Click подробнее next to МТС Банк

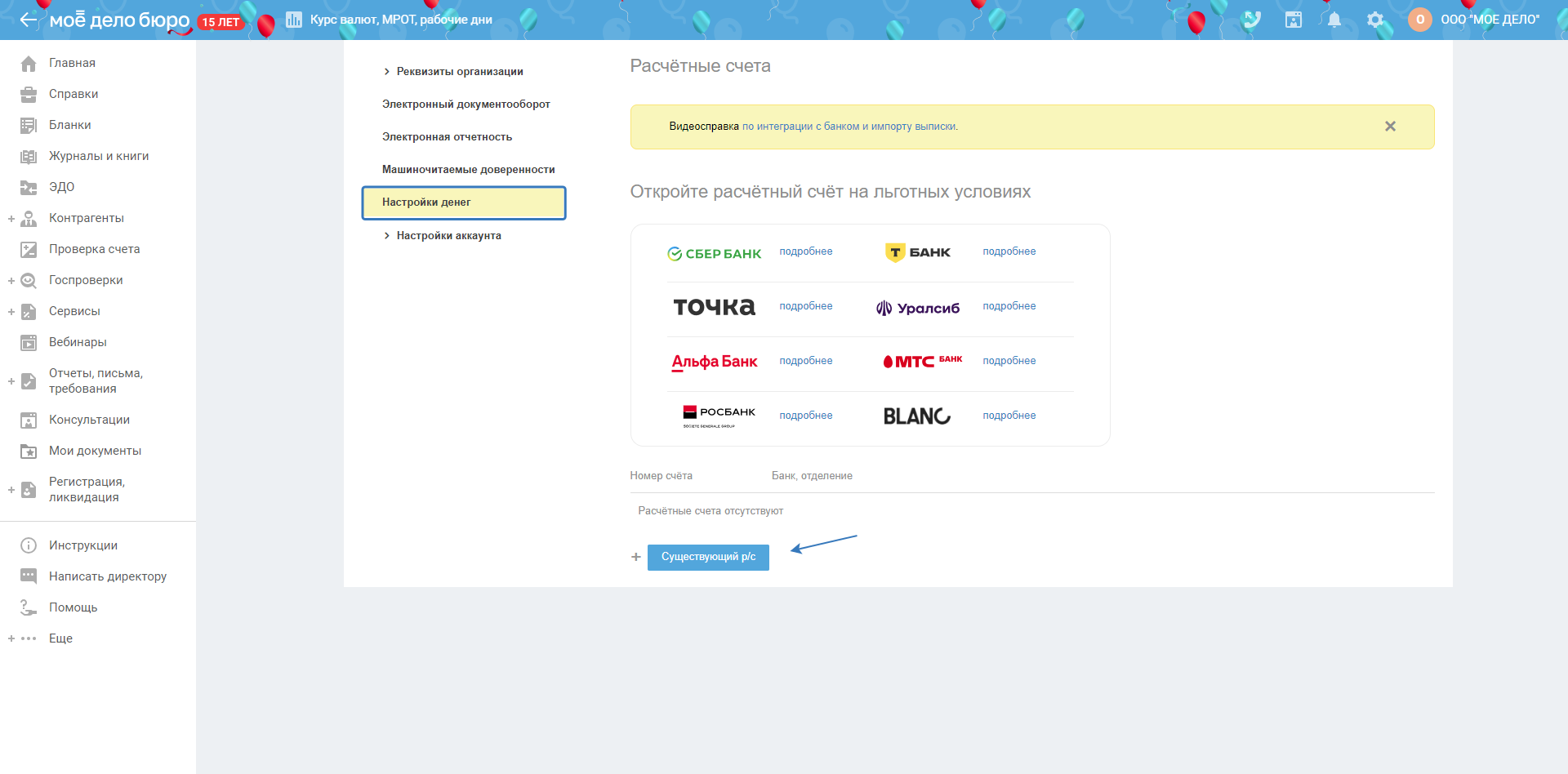1009,361
